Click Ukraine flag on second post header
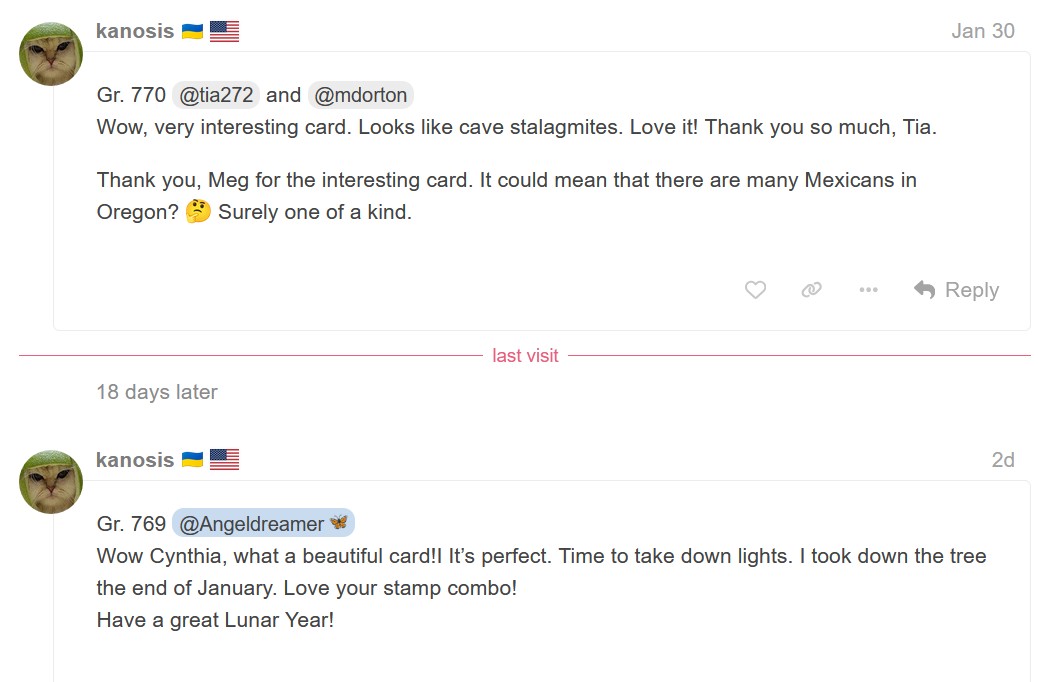Viewport: 1038px width, 682px height. click(x=193, y=460)
